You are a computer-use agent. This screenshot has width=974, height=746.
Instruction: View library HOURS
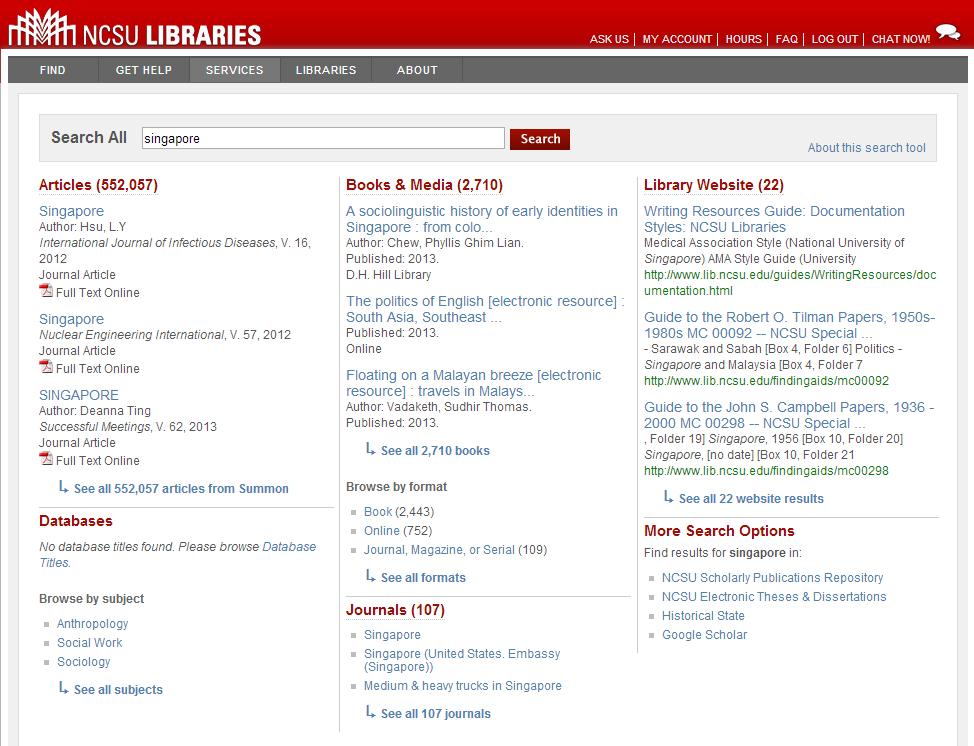coord(744,39)
